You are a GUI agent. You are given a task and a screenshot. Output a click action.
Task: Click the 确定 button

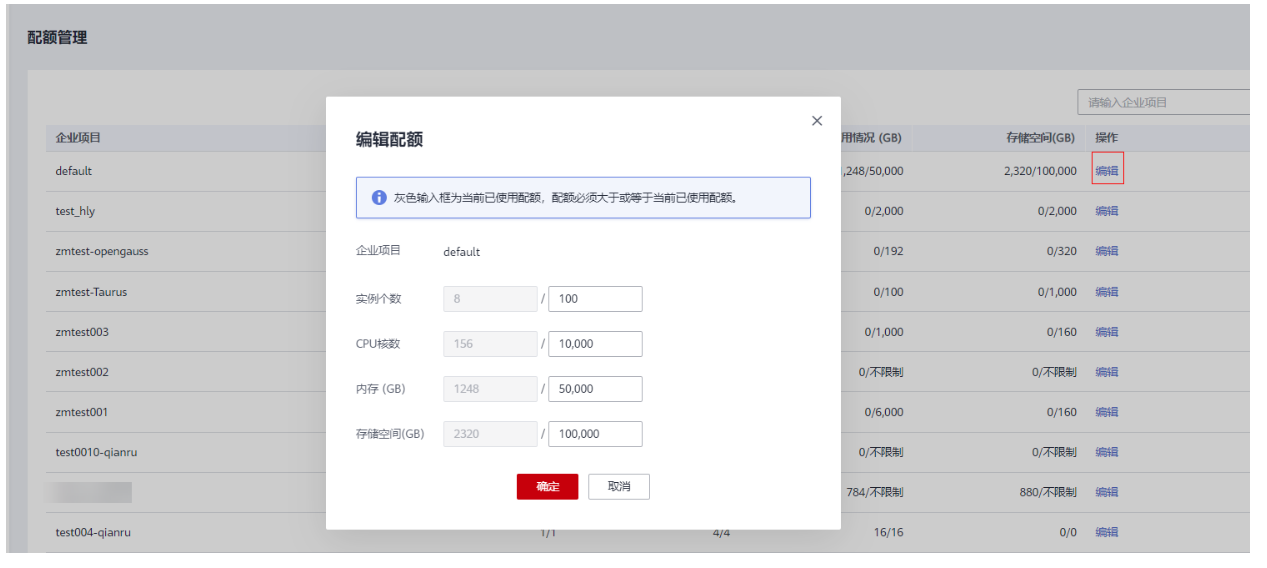(x=547, y=487)
